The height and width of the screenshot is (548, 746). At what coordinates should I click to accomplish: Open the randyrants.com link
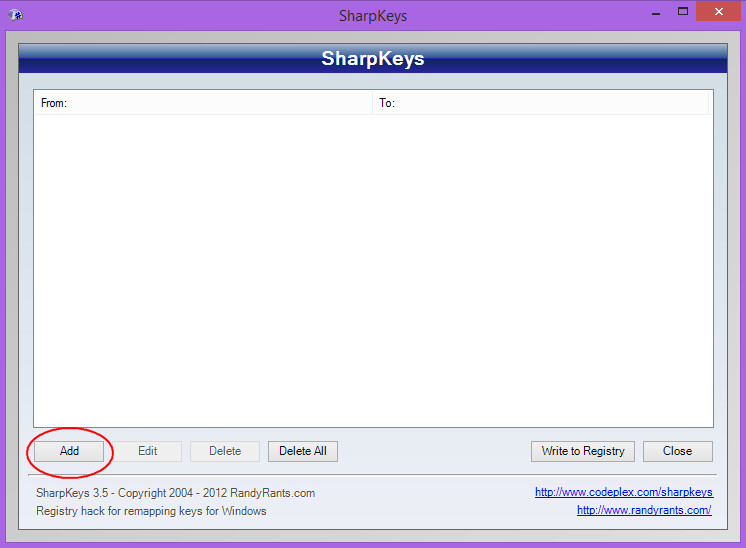(644, 510)
